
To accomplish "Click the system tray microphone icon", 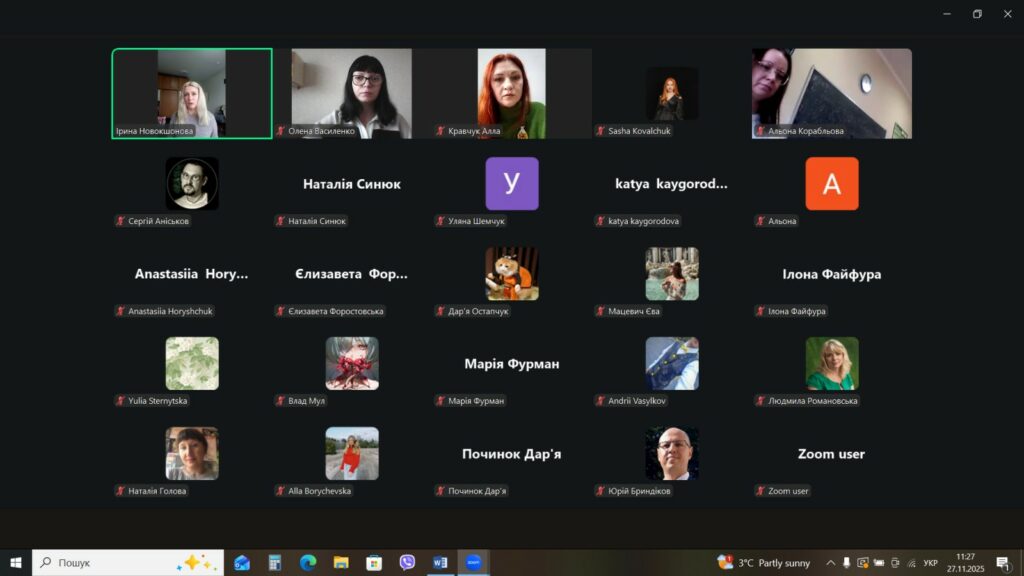I will coord(847,563).
